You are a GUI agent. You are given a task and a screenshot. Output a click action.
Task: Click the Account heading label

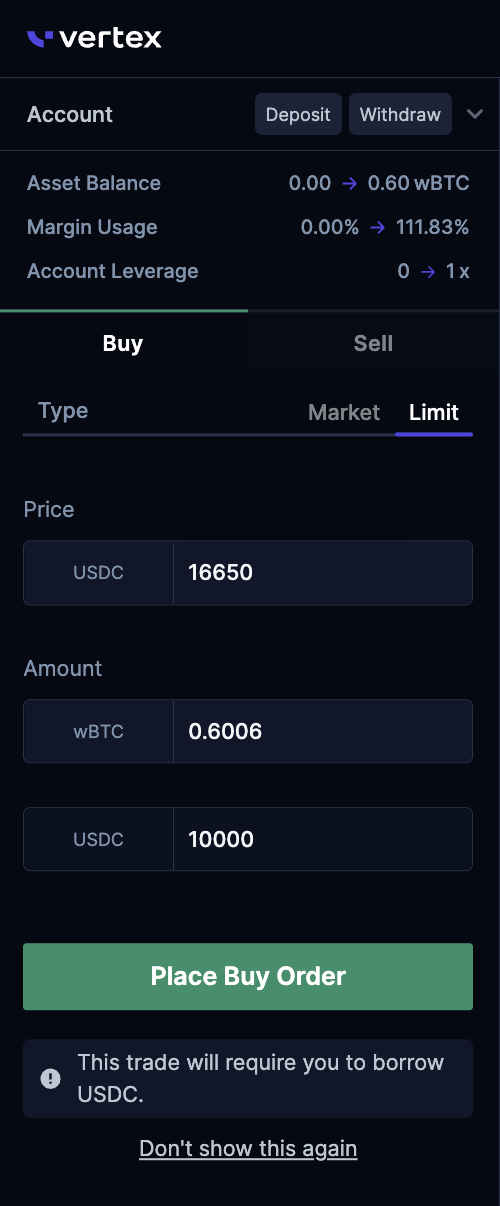point(70,114)
